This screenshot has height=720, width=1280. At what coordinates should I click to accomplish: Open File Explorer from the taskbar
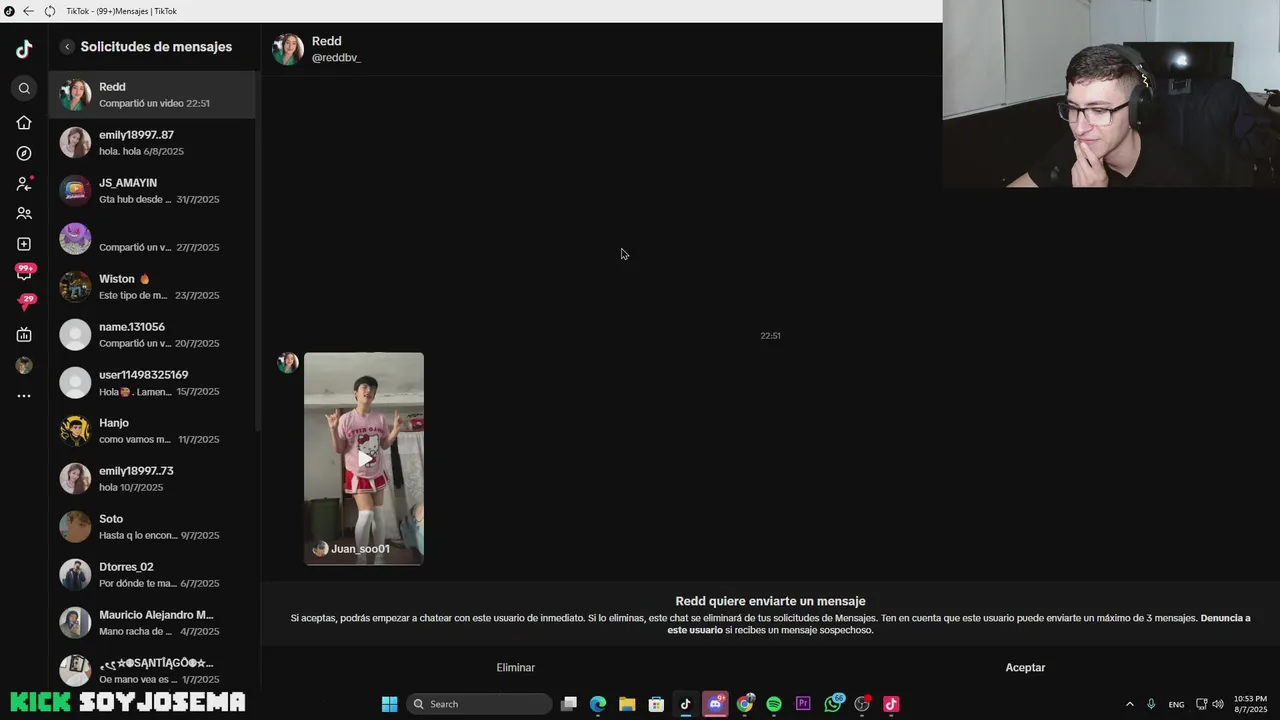coord(627,704)
